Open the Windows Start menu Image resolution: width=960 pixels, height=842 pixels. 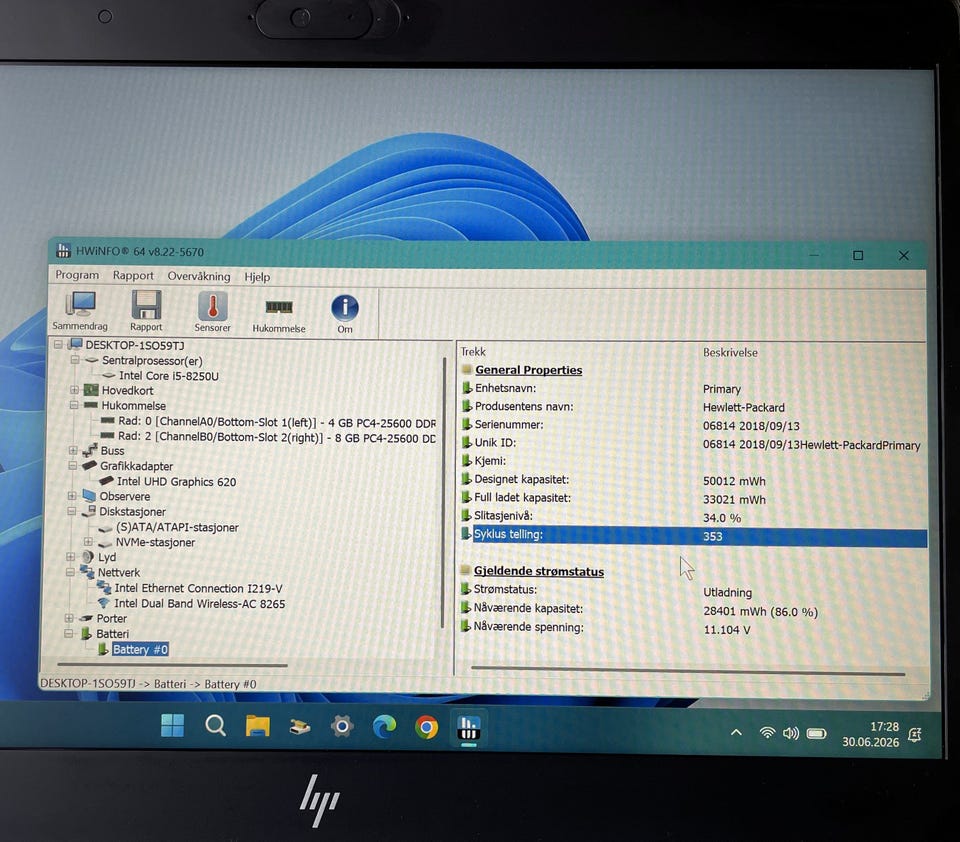[173, 726]
